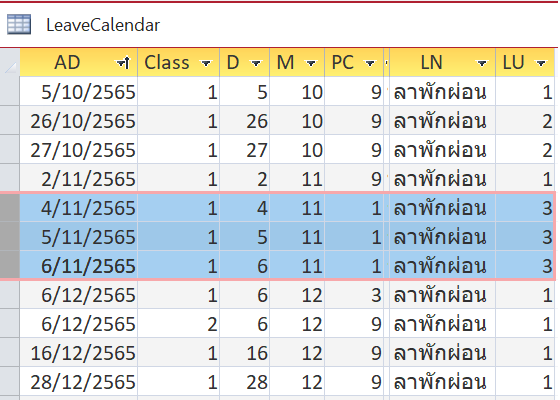Select the LeaveCalendar tab title
This screenshot has height=400, width=560.
(x=103, y=25)
